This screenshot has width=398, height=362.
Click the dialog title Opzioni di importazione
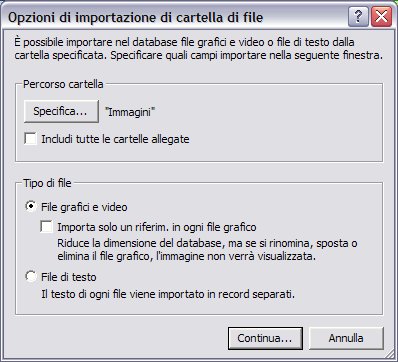pyautogui.click(x=136, y=17)
